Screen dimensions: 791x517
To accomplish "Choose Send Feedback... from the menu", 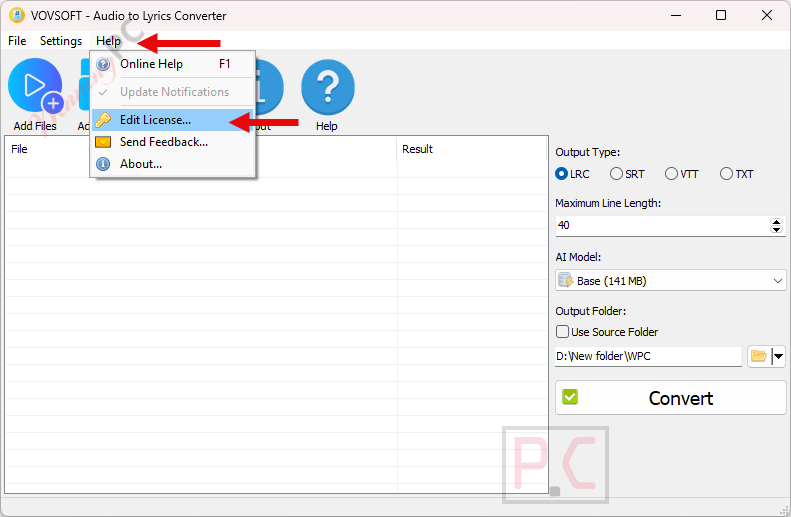I will [172, 142].
